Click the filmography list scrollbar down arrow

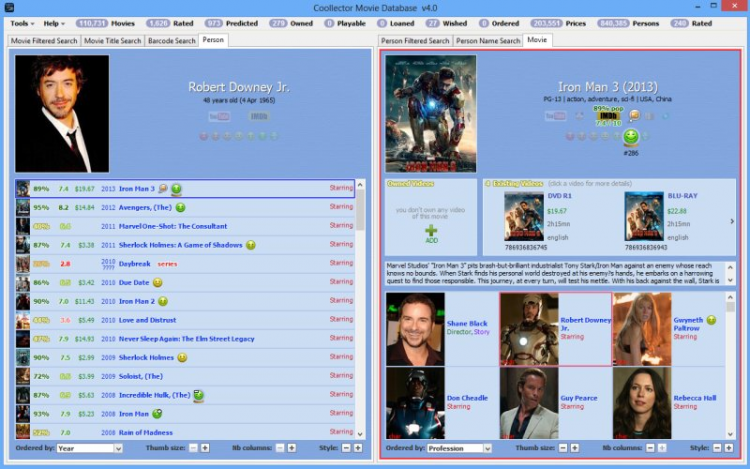coord(360,434)
